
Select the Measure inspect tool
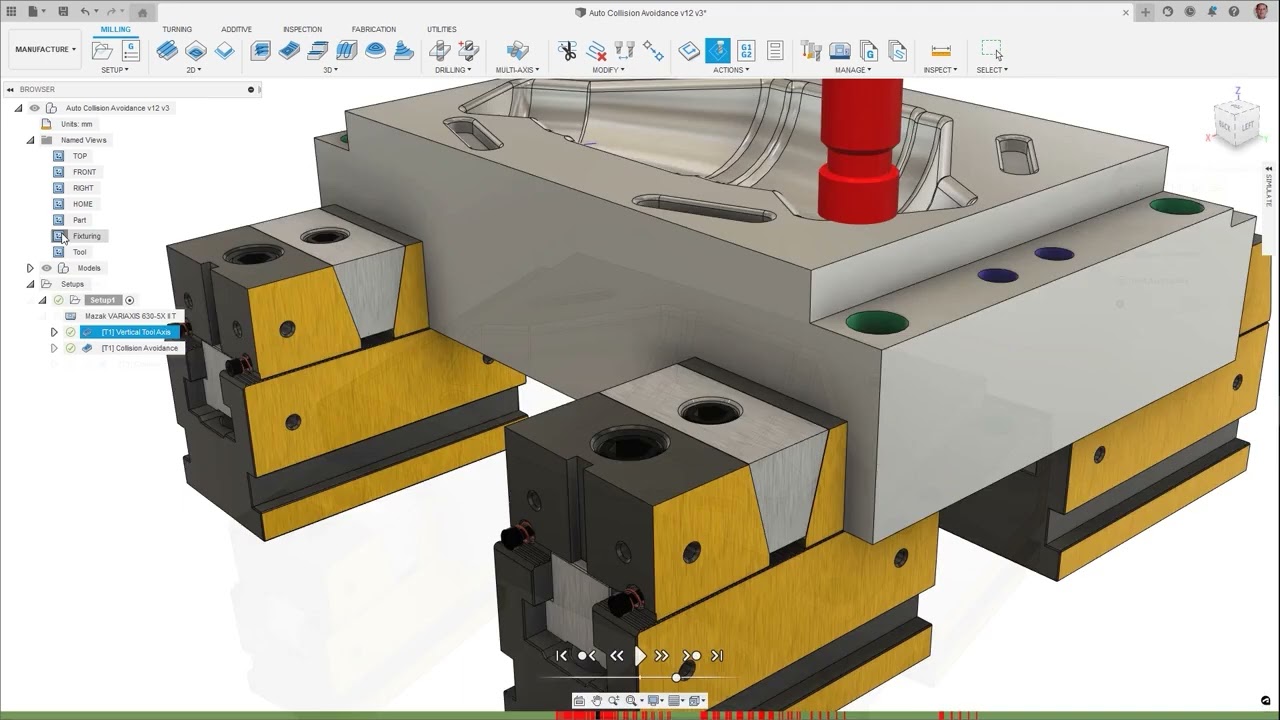940,50
